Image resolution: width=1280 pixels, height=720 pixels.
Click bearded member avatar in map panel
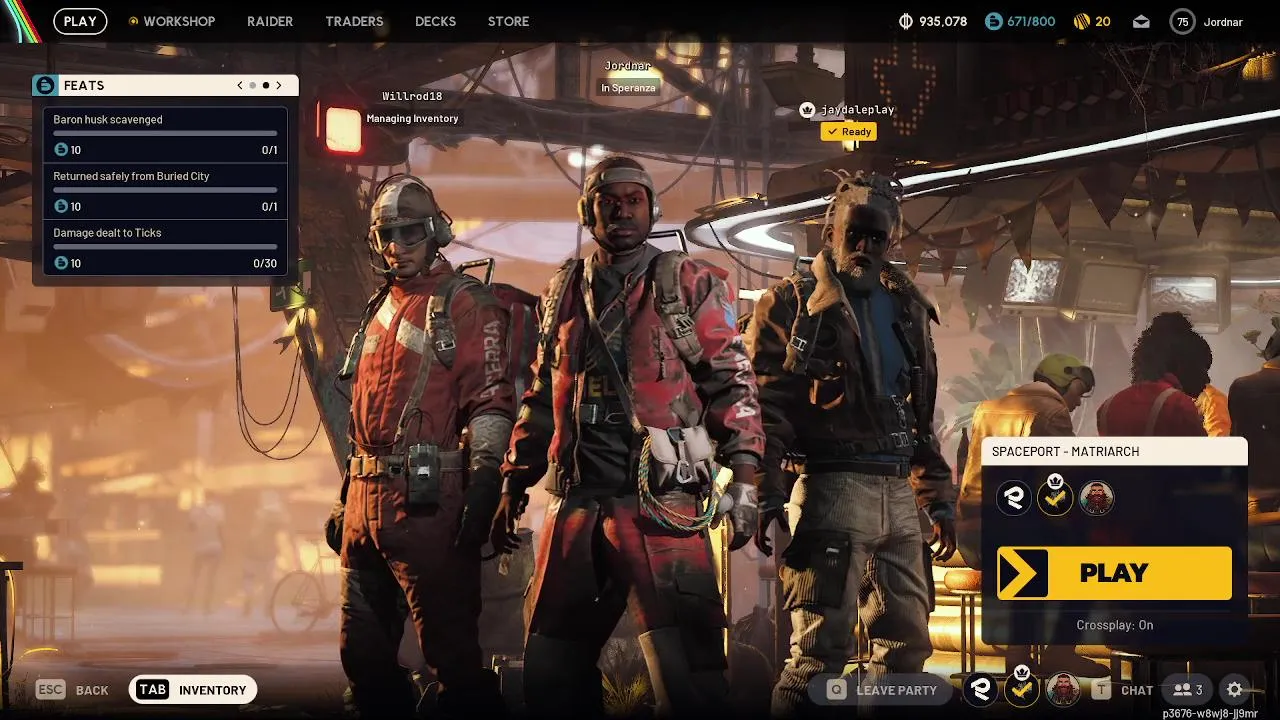(x=1096, y=497)
